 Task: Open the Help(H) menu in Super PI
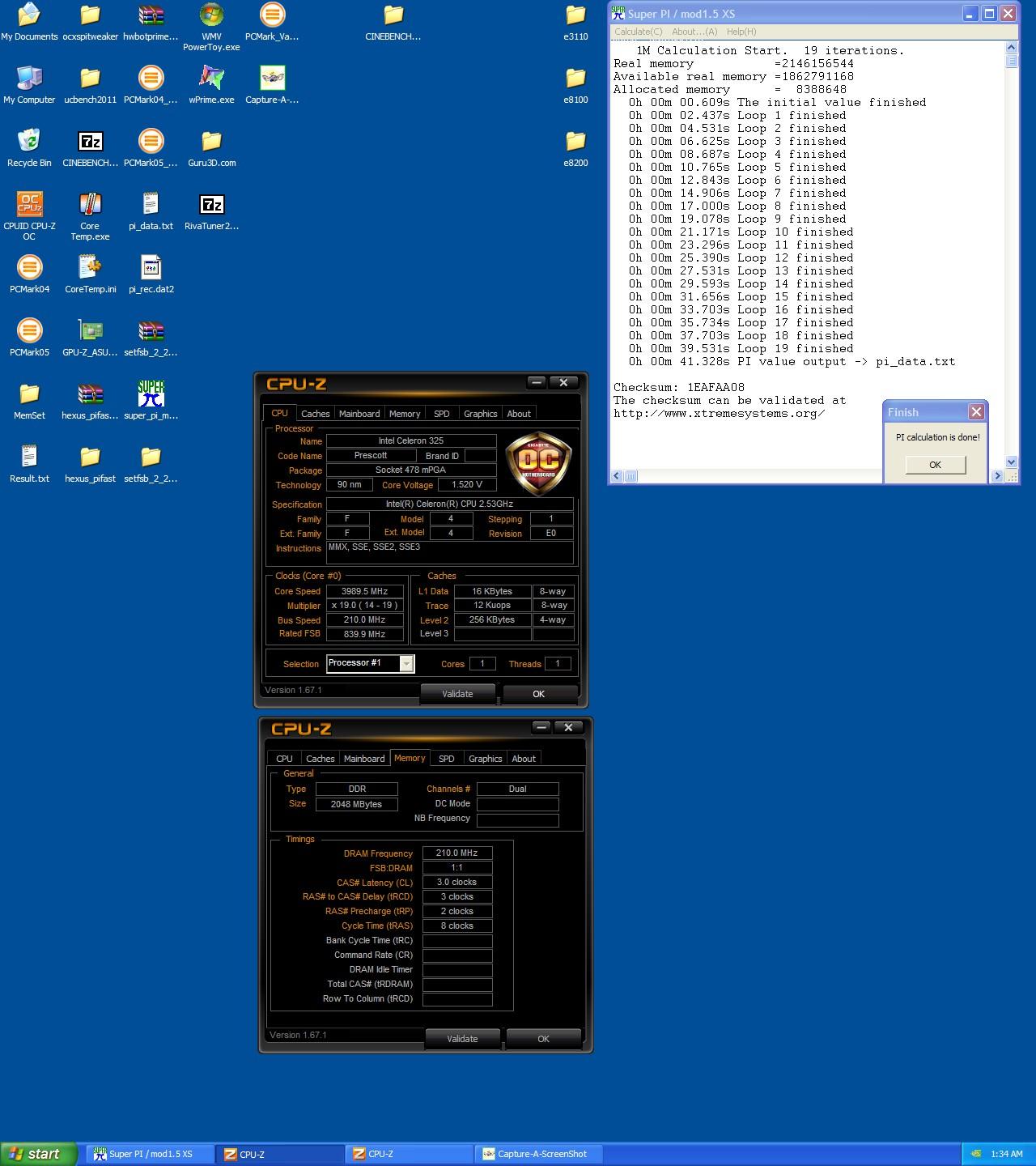click(x=741, y=32)
